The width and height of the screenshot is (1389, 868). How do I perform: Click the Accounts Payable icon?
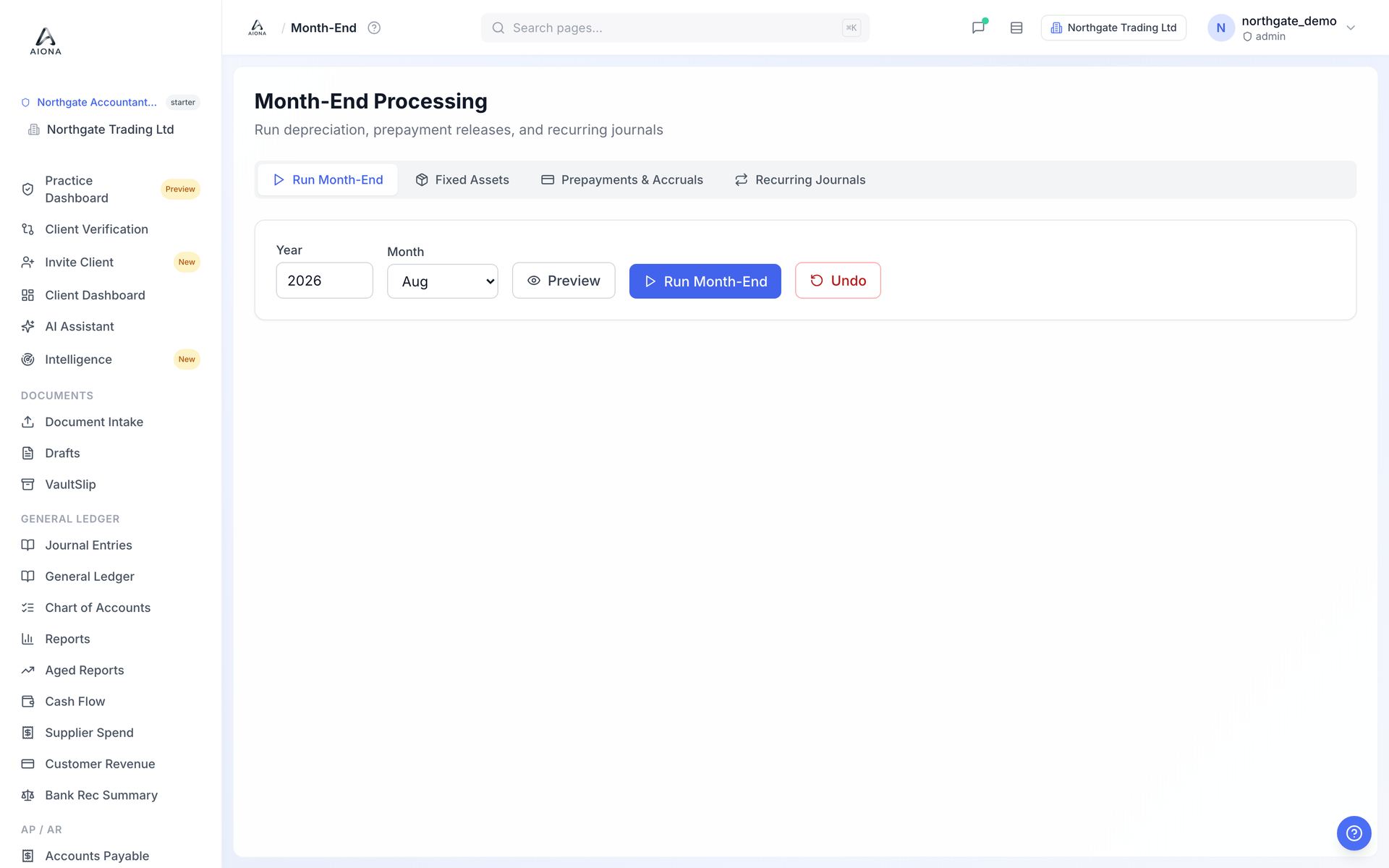pyautogui.click(x=27, y=856)
